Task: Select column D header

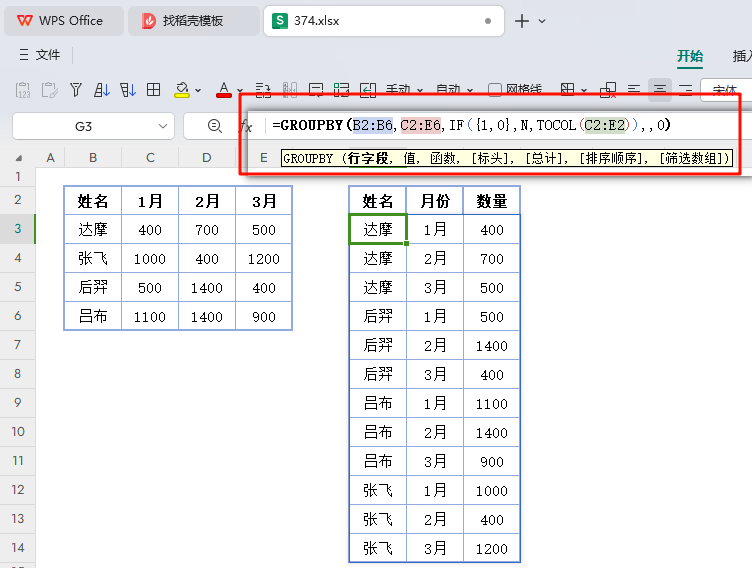Action: [207, 157]
